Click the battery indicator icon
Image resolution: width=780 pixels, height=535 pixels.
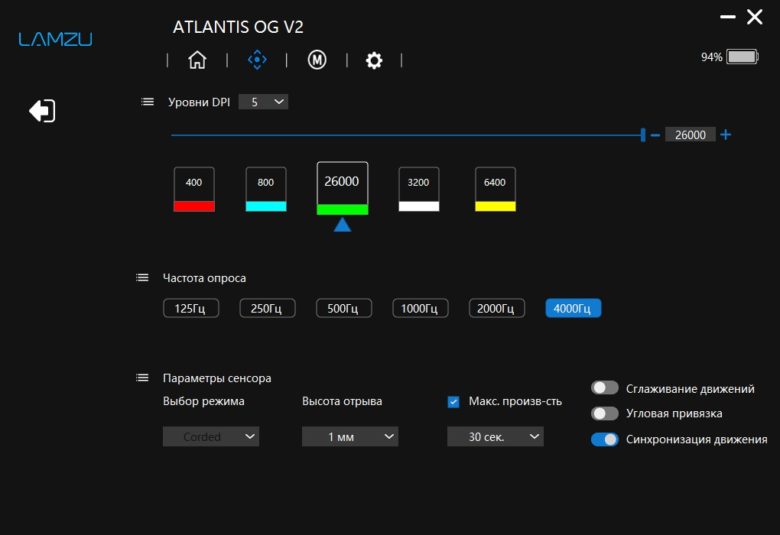(742, 57)
